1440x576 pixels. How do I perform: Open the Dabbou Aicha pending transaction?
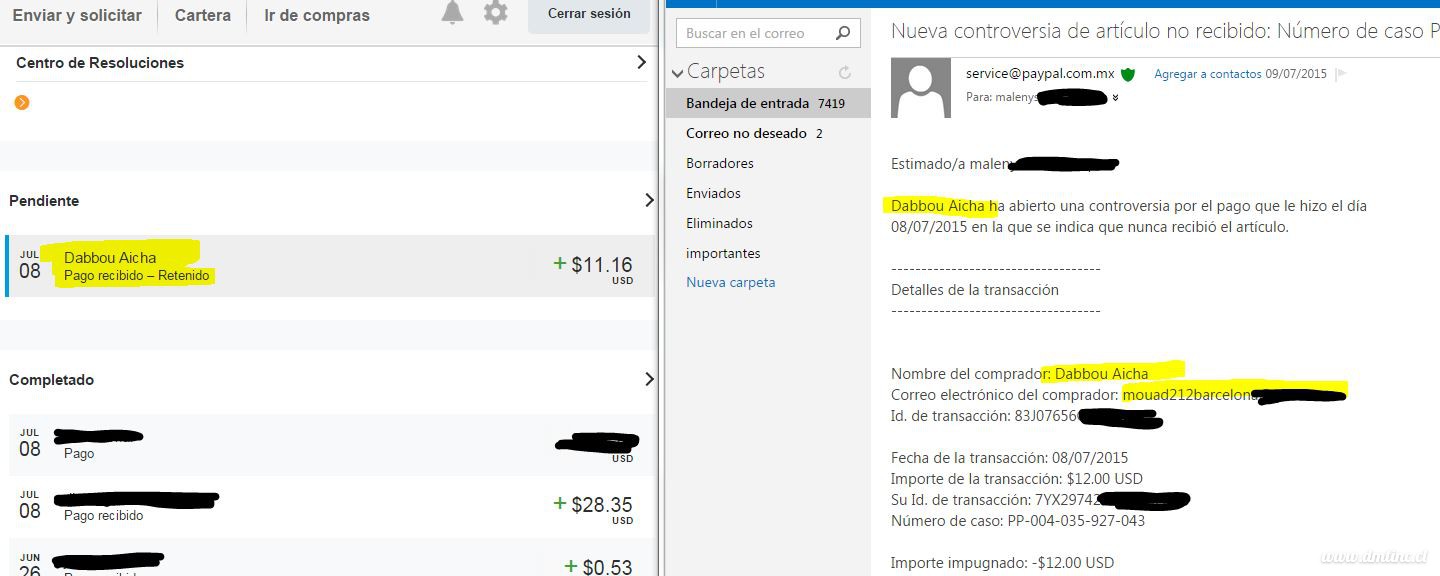[x=330, y=266]
